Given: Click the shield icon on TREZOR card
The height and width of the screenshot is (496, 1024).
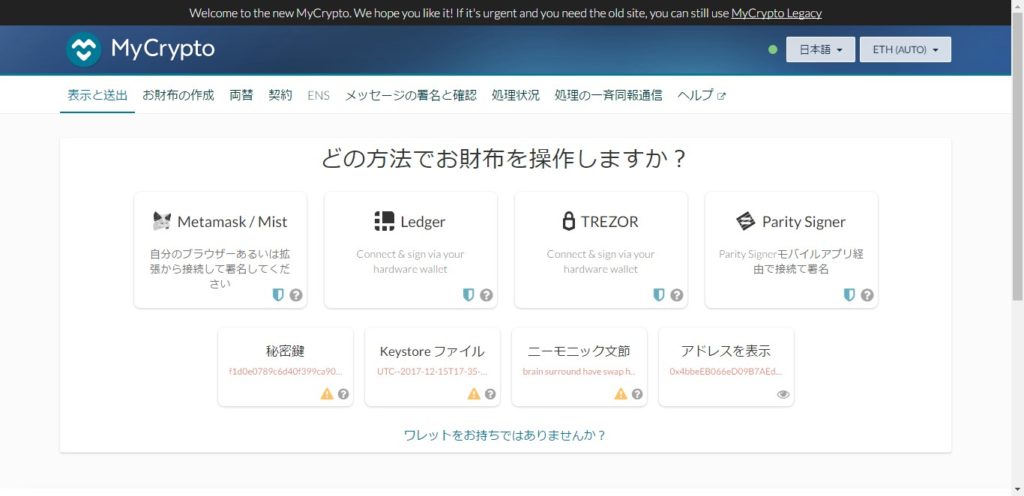Looking at the screenshot, I should pyautogui.click(x=659, y=295).
